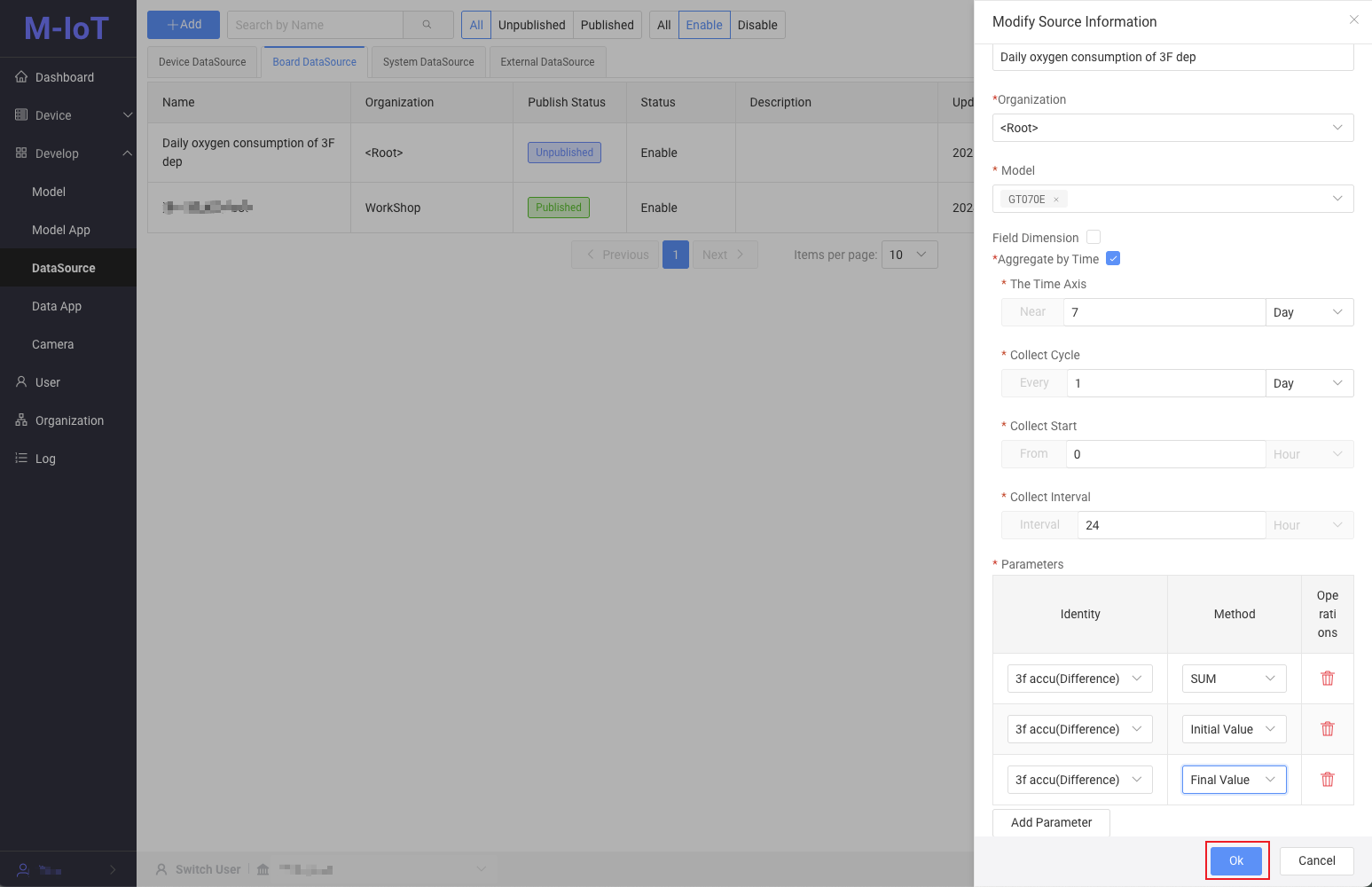Enable the Field Dimension checkbox
The image size is (1372, 887).
[x=1094, y=237]
